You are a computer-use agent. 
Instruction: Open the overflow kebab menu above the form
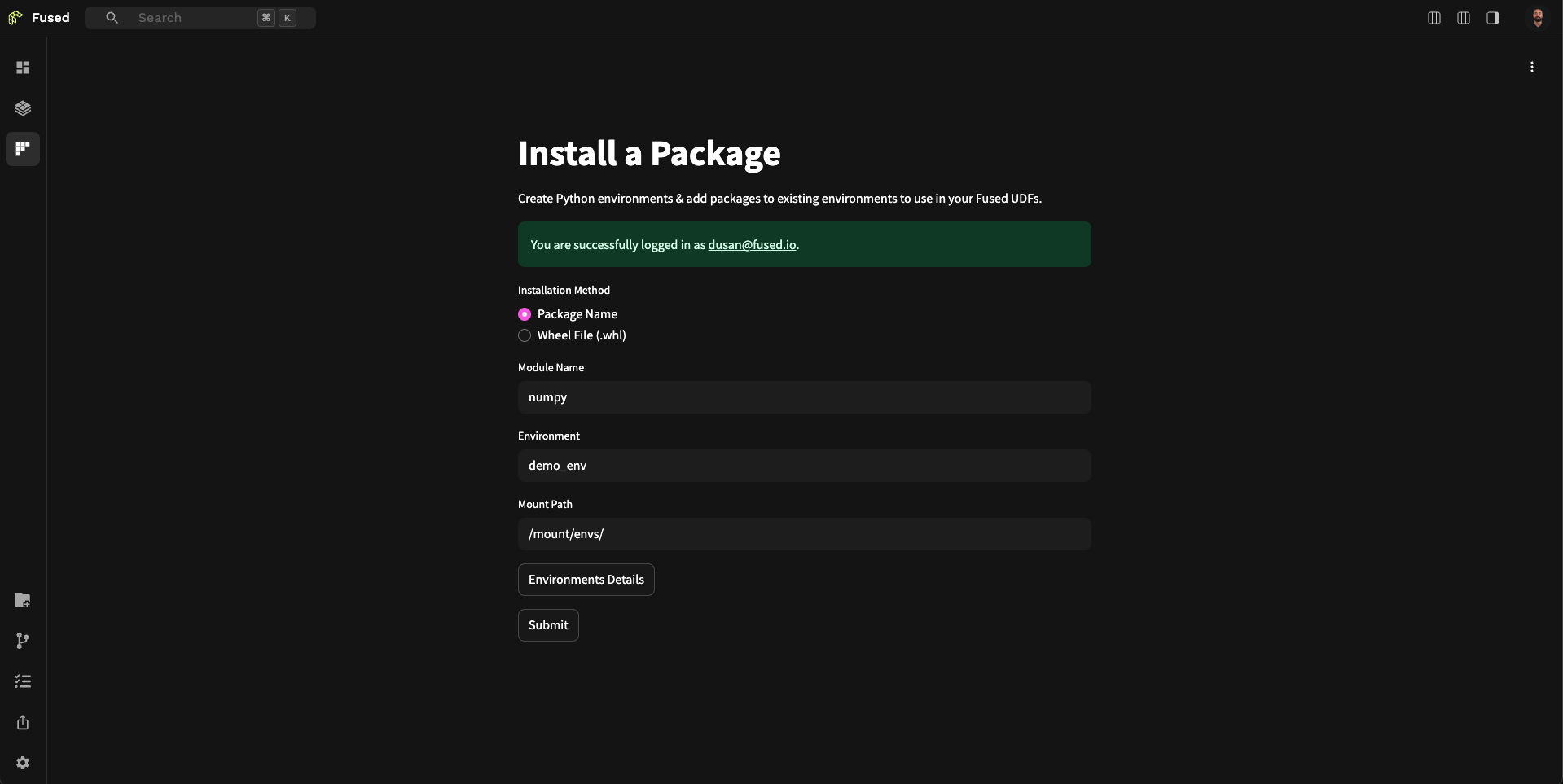[1531, 66]
